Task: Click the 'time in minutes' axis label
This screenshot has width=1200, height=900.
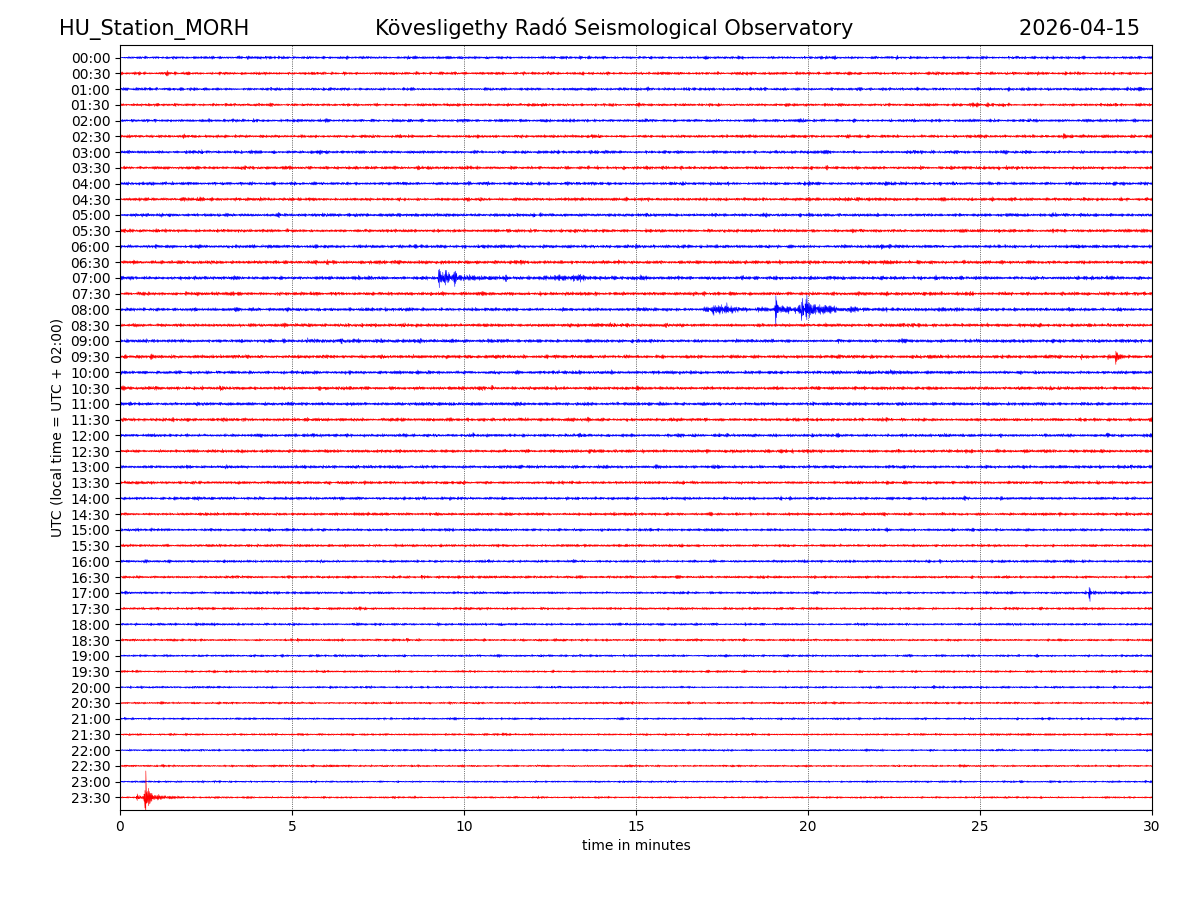Action: (636, 845)
